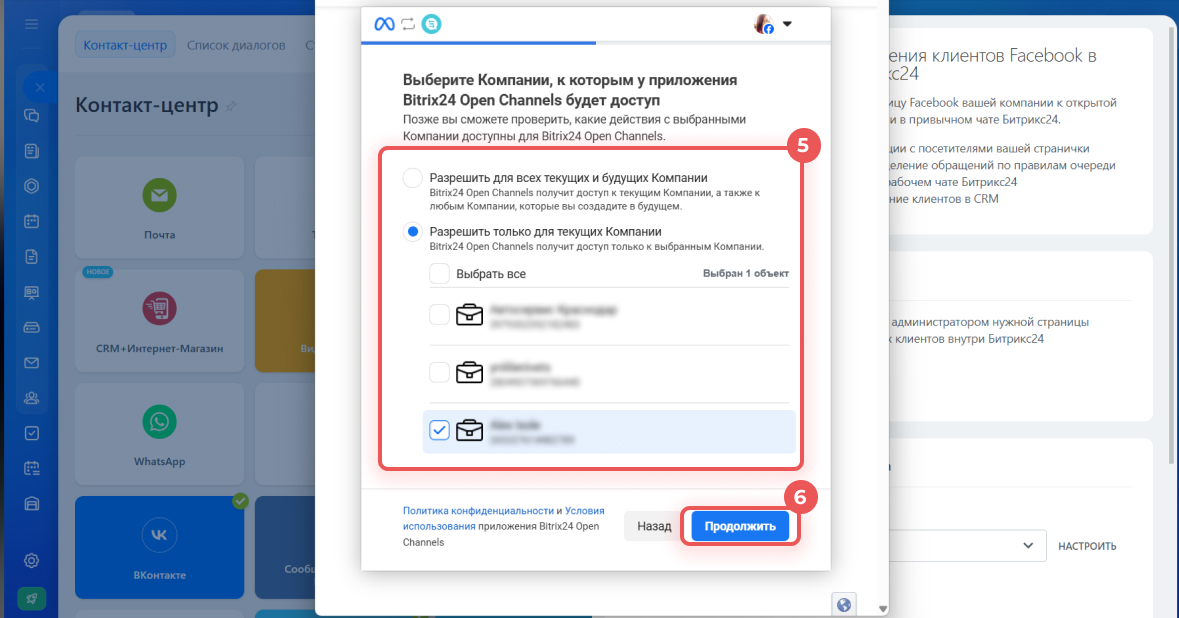Open the mail envelope sidebar icon
The height and width of the screenshot is (618, 1179).
[32, 362]
